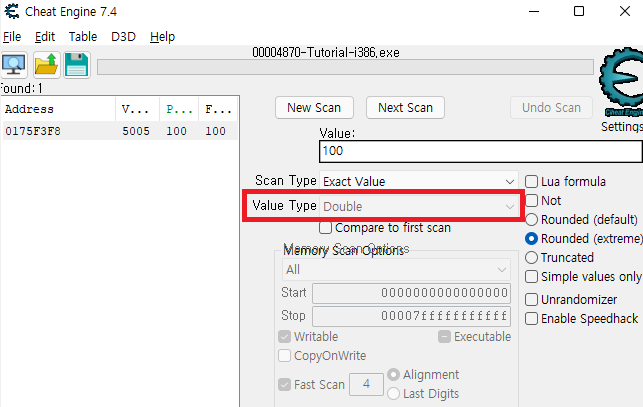643x407 pixels.
Task: Toggle the Not checkbox
Action: click(x=531, y=201)
